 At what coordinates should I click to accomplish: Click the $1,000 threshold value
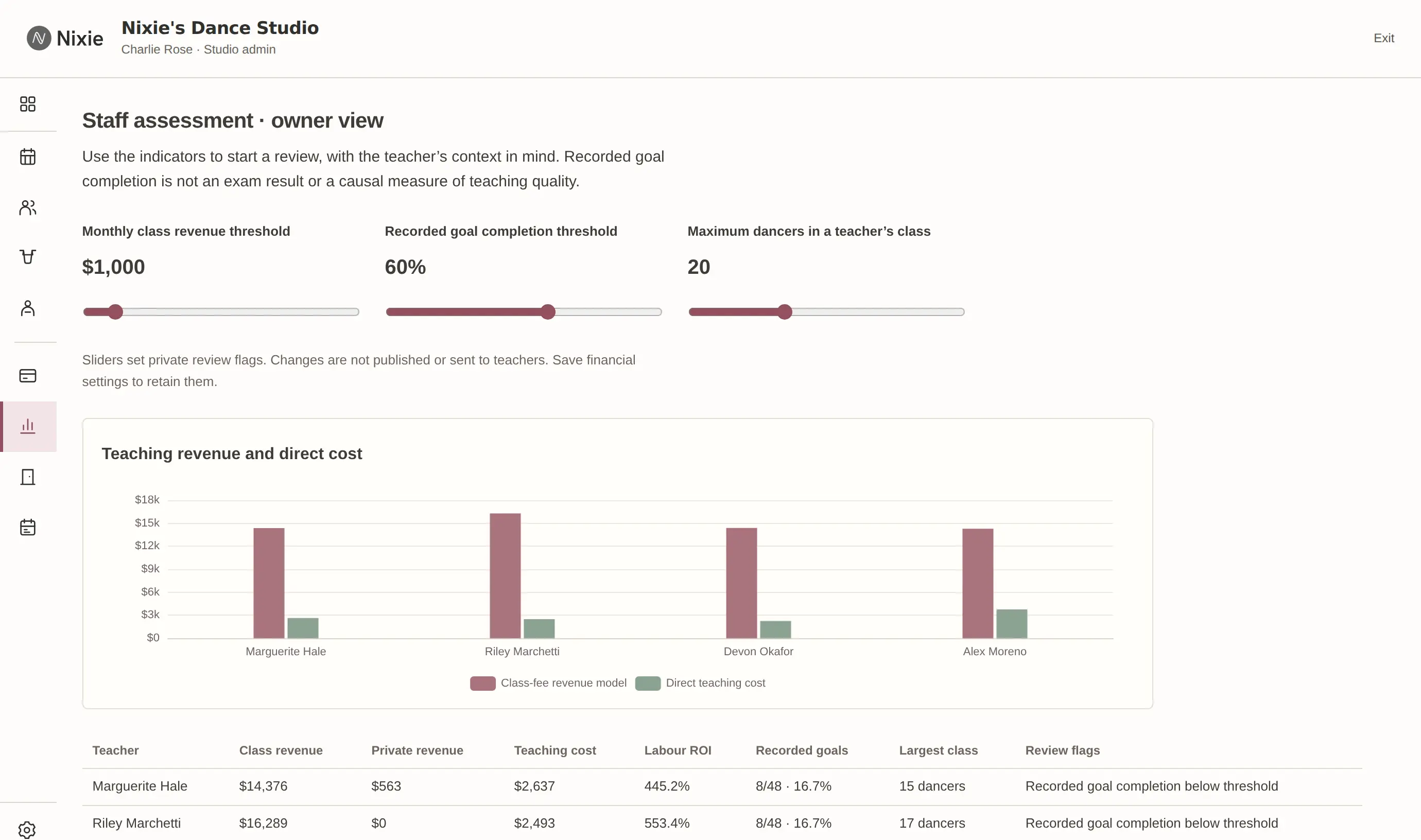113,267
